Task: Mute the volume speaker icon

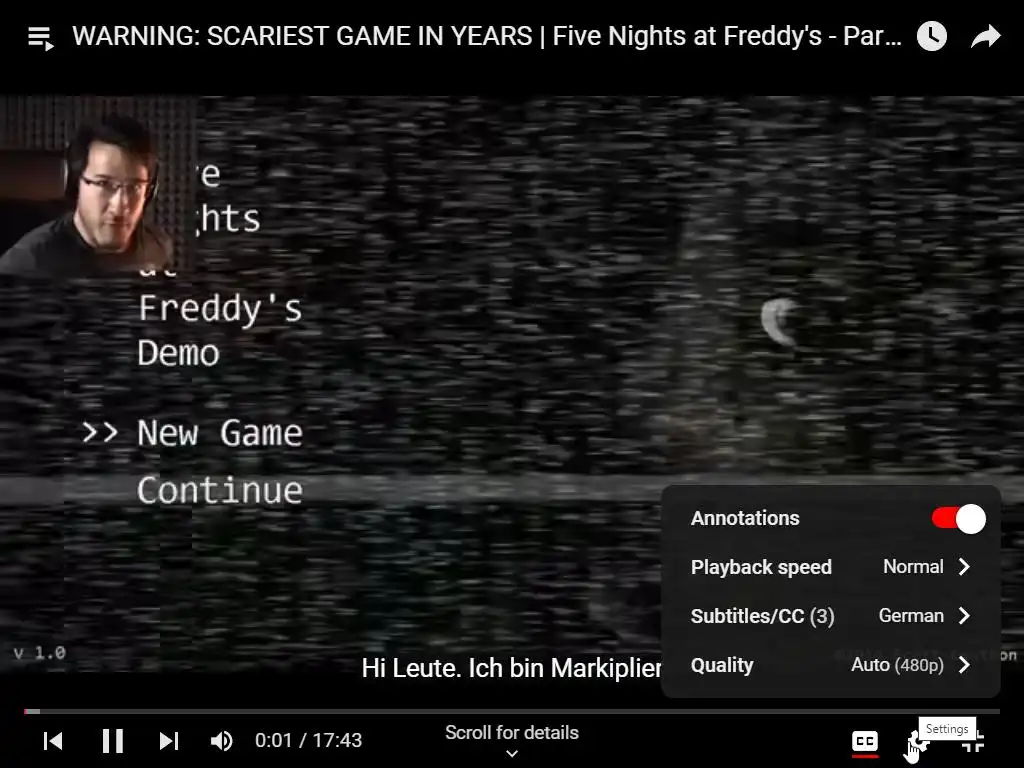Action: (221, 741)
